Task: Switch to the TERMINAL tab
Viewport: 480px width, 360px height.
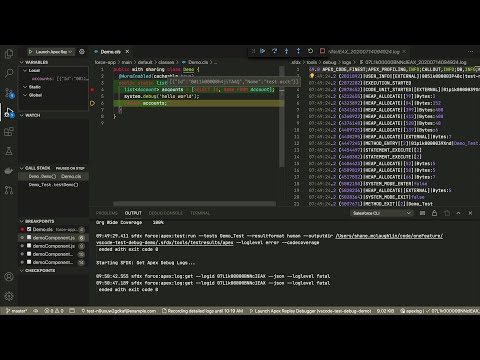Action: pyautogui.click(x=200, y=213)
